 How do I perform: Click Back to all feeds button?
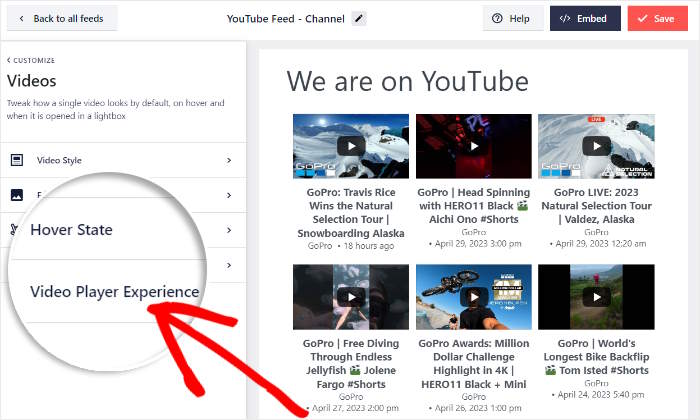coord(62,19)
